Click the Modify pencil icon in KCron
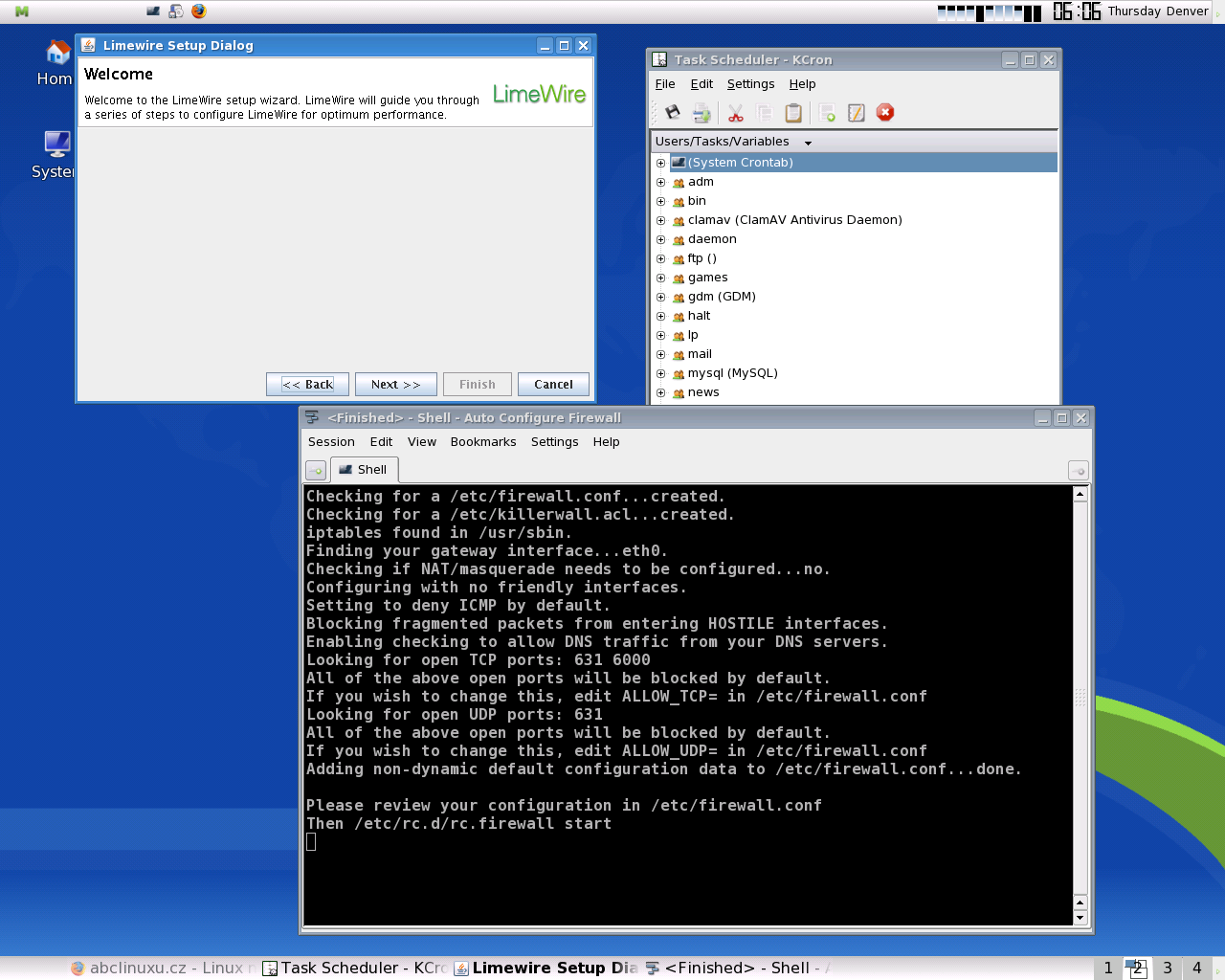1225x980 pixels. 857,113
